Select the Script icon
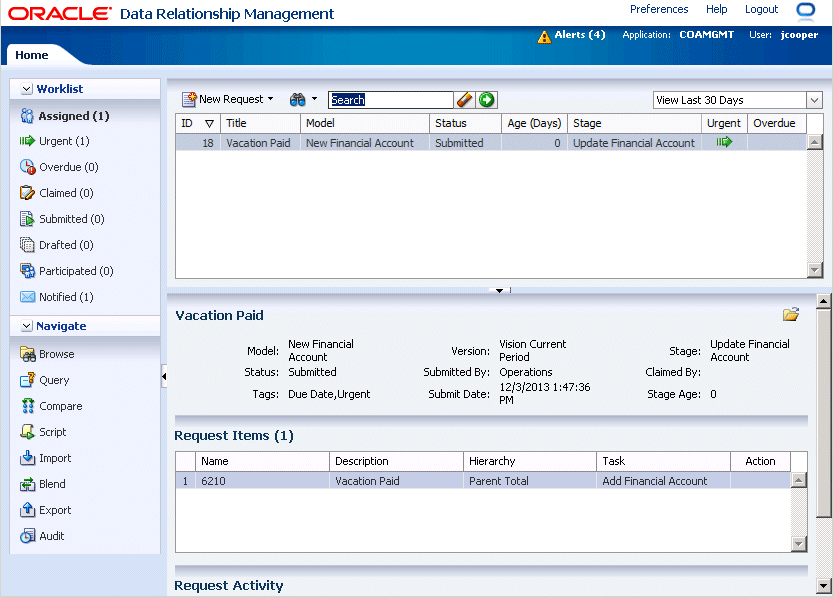This screenshot has height=598, width=834. [x=27, y=431]
